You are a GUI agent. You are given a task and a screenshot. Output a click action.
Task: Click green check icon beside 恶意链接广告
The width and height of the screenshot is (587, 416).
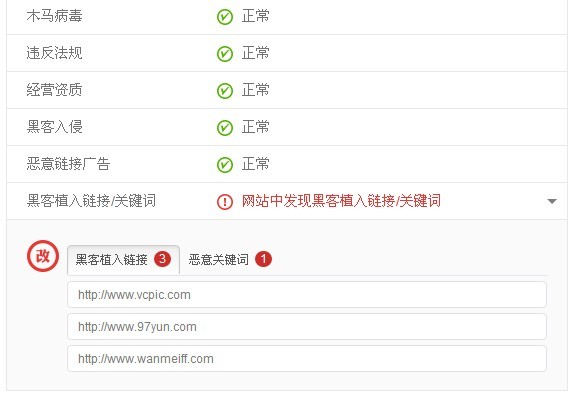pos(225,165)
